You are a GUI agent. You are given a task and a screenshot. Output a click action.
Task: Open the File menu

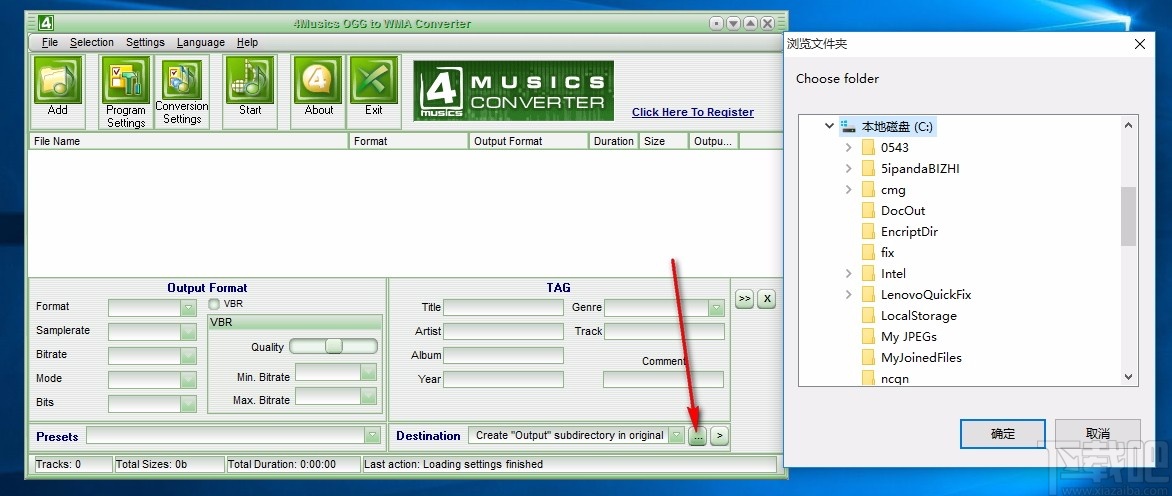50,43
